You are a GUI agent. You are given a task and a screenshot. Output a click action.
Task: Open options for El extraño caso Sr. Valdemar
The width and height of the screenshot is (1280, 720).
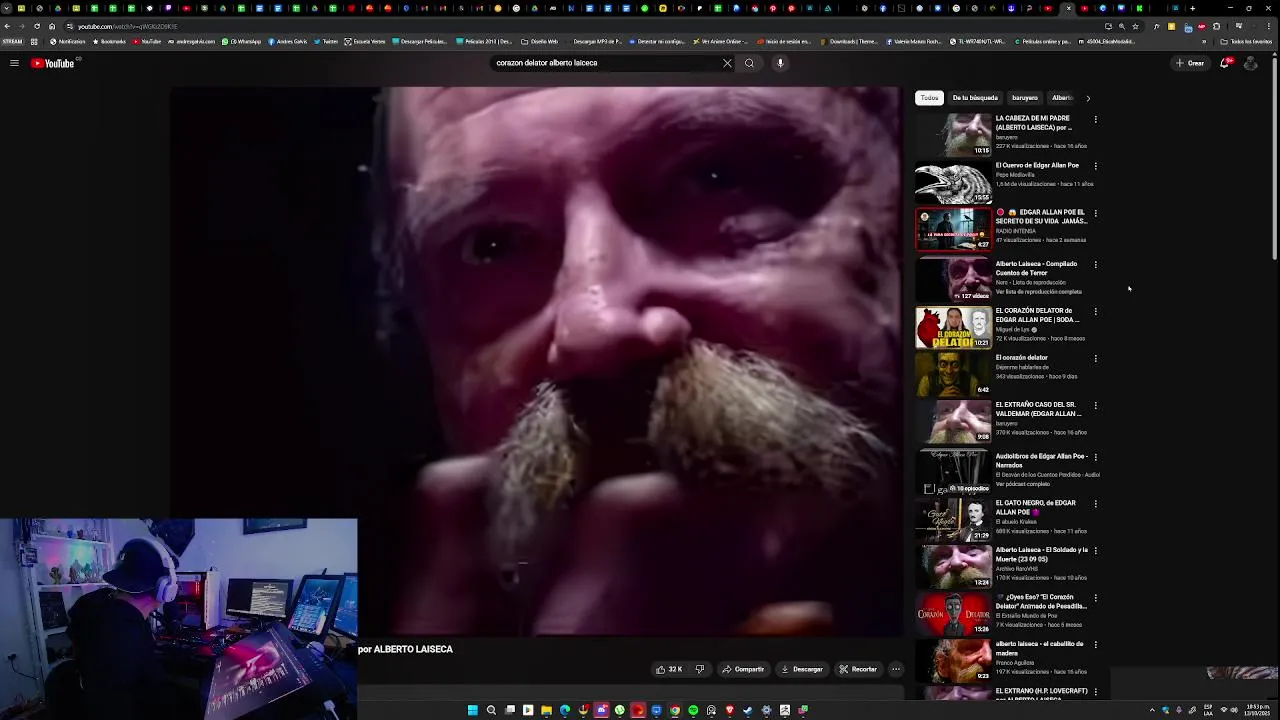tap(1095, 405)
